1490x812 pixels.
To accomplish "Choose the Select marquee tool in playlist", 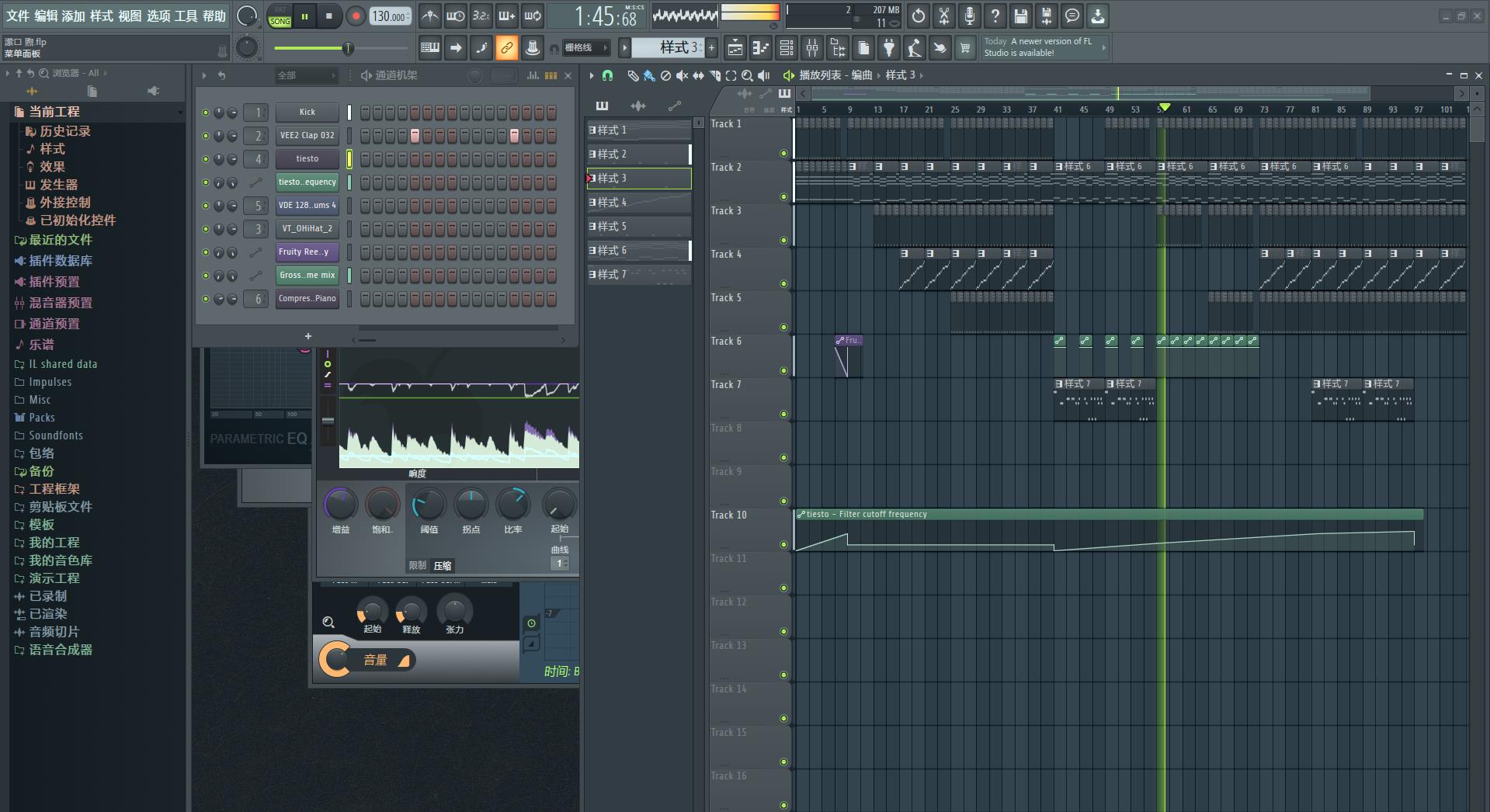I will point(731,75).
